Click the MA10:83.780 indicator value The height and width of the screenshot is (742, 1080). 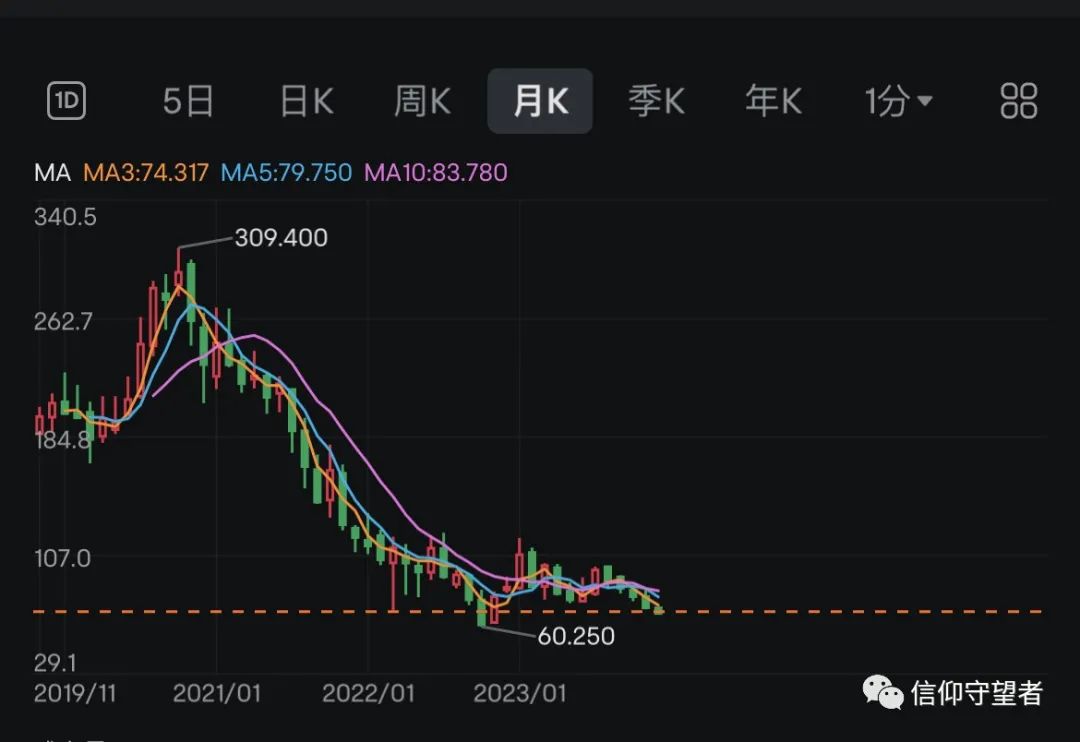[435, 172]
